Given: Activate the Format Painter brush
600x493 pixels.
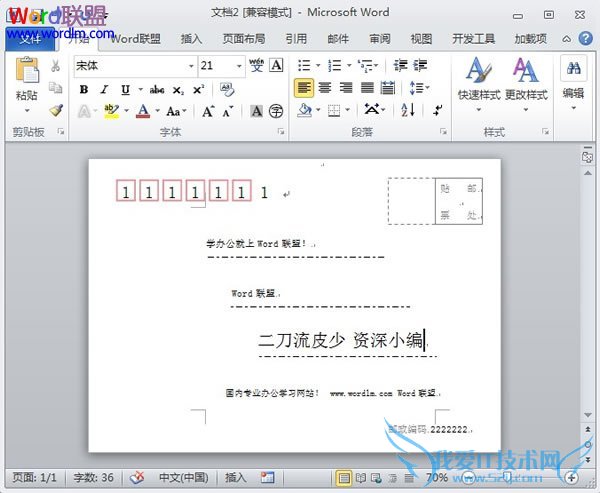Looking at the screenshot, I should [56, 110].
